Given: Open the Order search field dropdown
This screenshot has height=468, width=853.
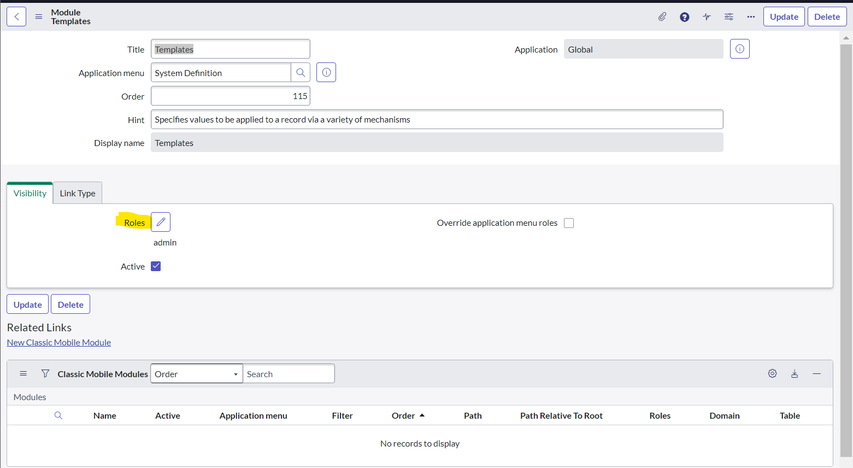Looking at the screenshot, I should point(196,374).
